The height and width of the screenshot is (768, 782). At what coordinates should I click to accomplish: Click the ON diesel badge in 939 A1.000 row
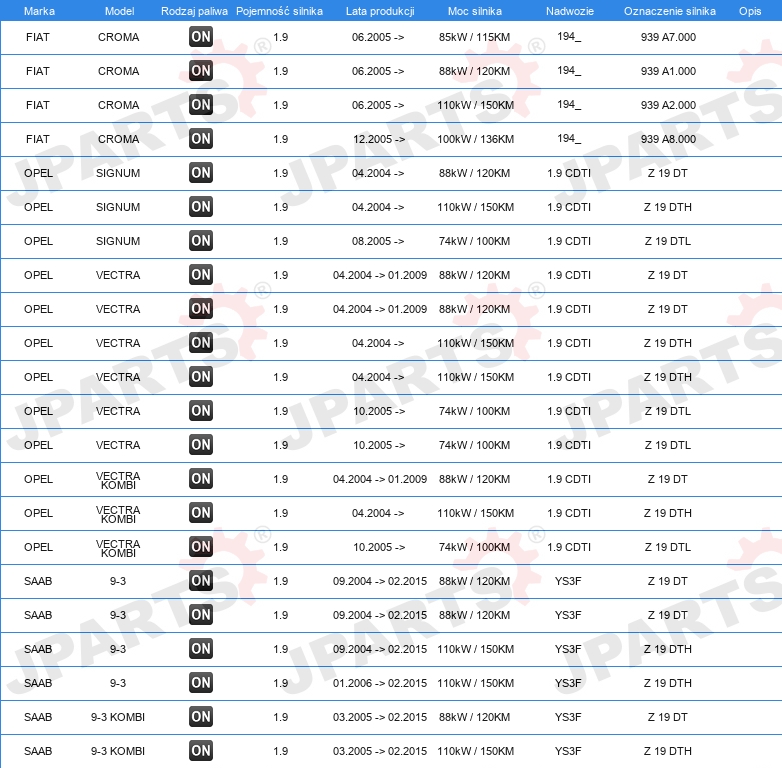tap(201, 71)
